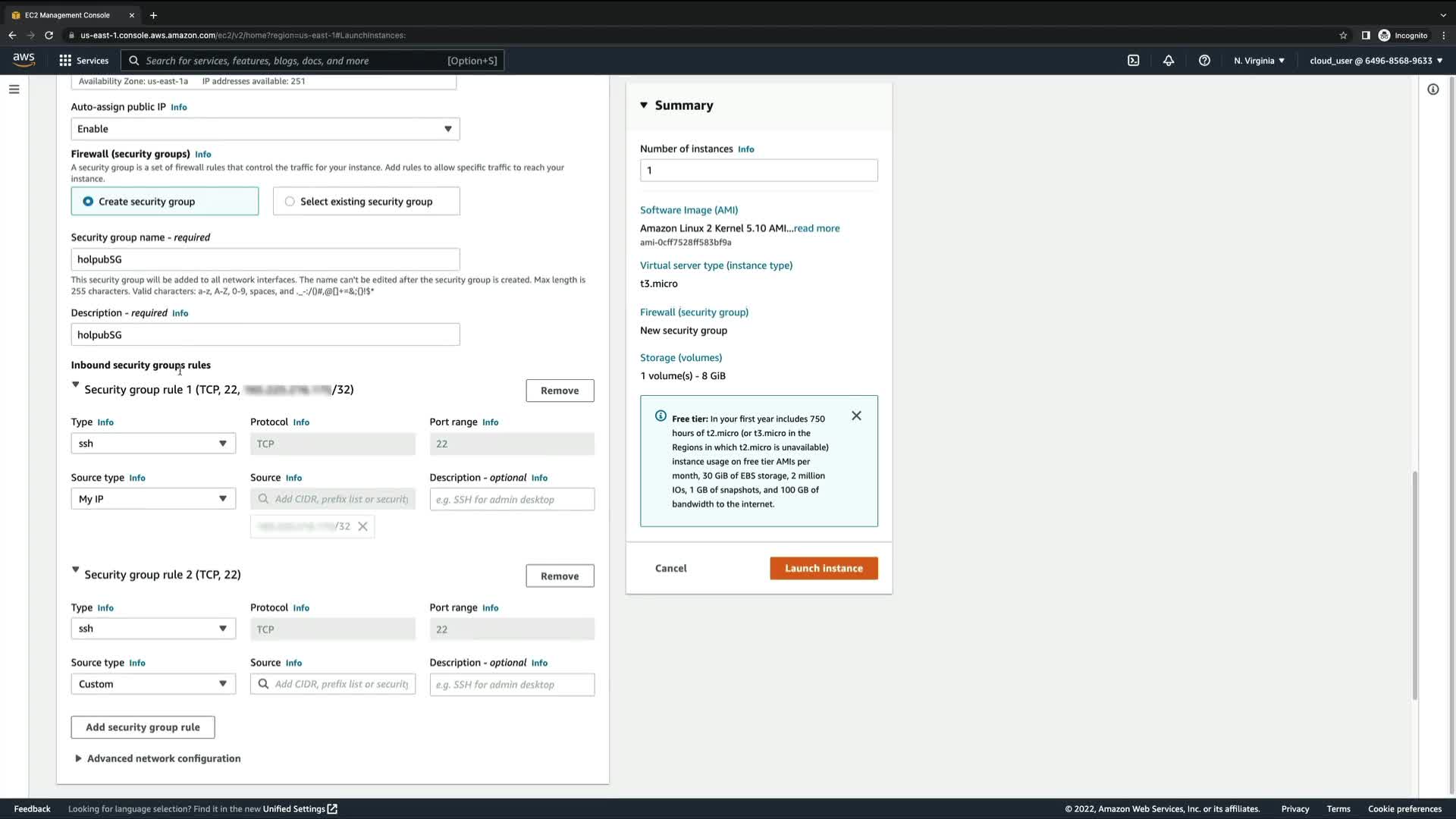
Task: Click the Number of instances field
Action: 758,171
